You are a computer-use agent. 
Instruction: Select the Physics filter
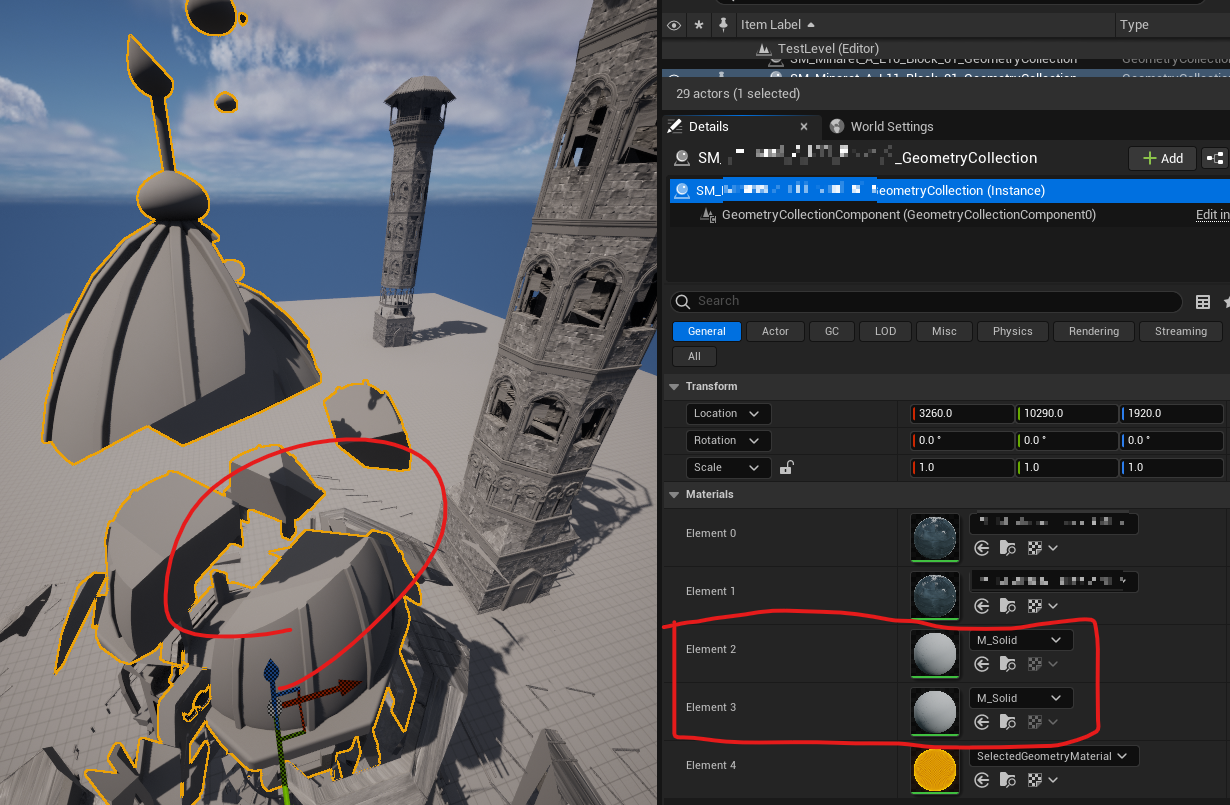(1012, 331)
